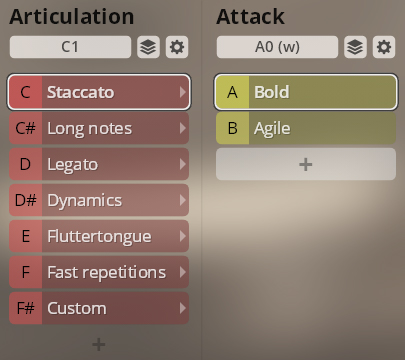The width and height of the screenshot is (405, 360).
Task: Open the Articulation settings gear
Action: pos(177,47)
